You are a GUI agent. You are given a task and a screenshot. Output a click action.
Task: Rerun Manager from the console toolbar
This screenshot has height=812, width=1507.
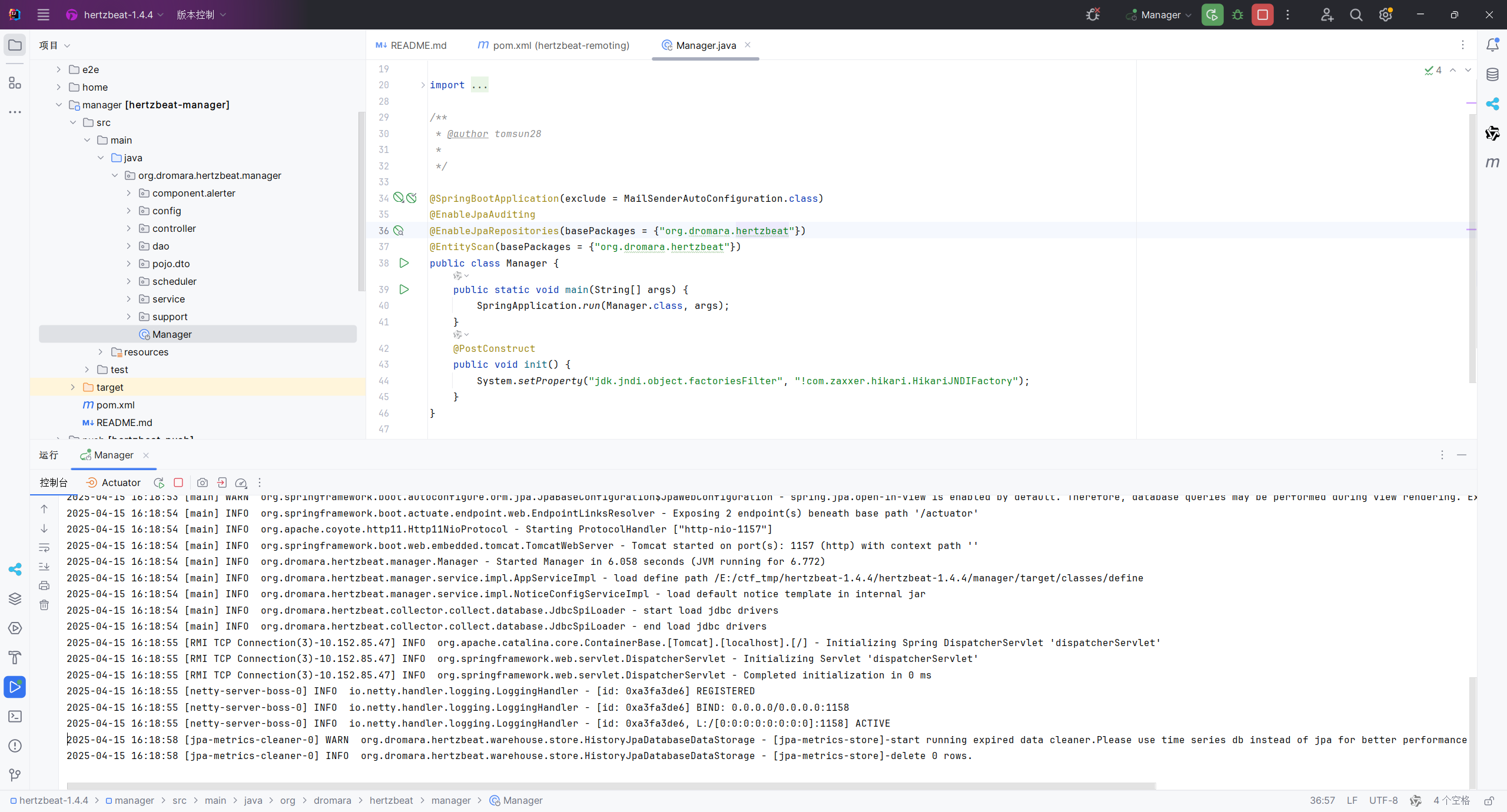click(159, 482)
